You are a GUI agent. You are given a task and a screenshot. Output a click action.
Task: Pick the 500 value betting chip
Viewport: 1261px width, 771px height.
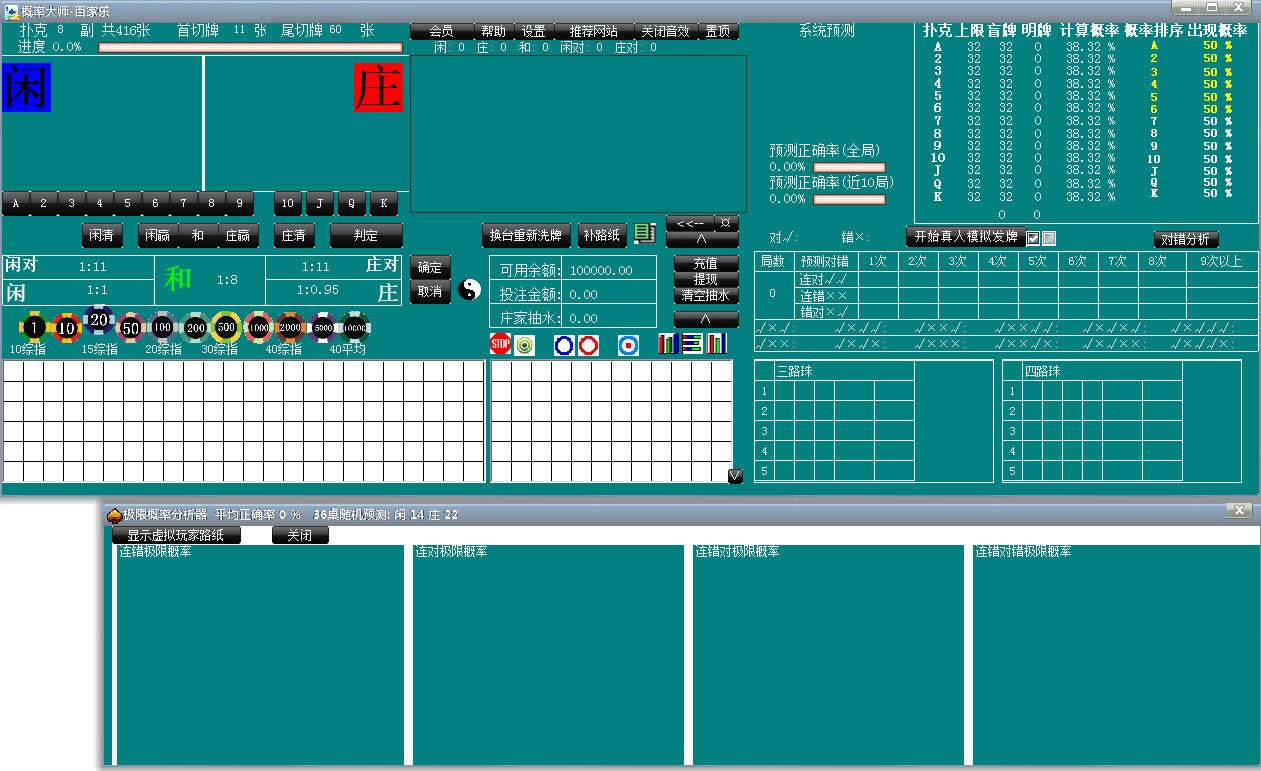coord(226,326)
